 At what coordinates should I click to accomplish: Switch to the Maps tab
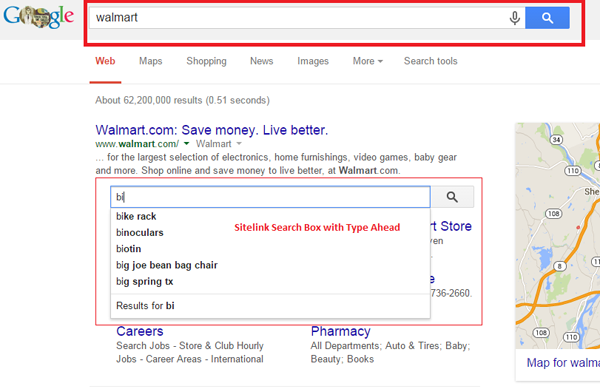tap(150, 61)
